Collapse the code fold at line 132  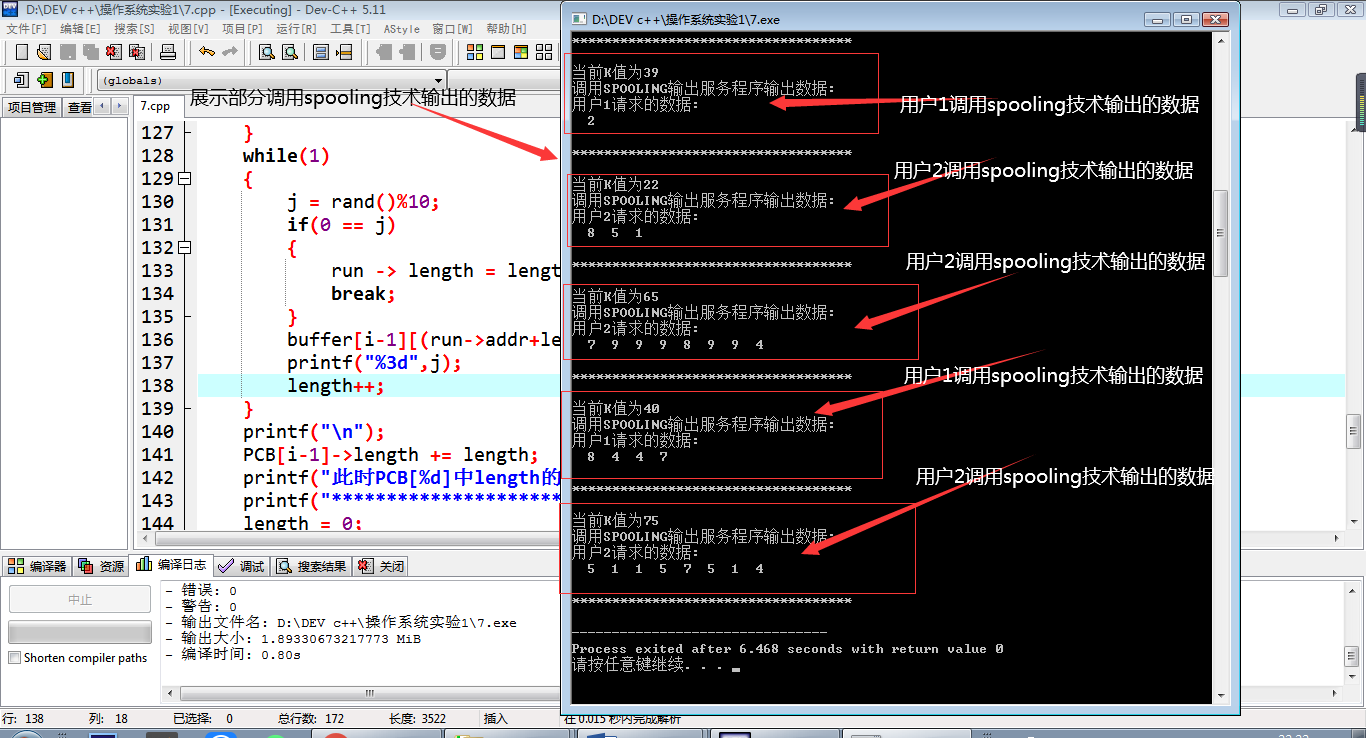(x=183, y=247)
